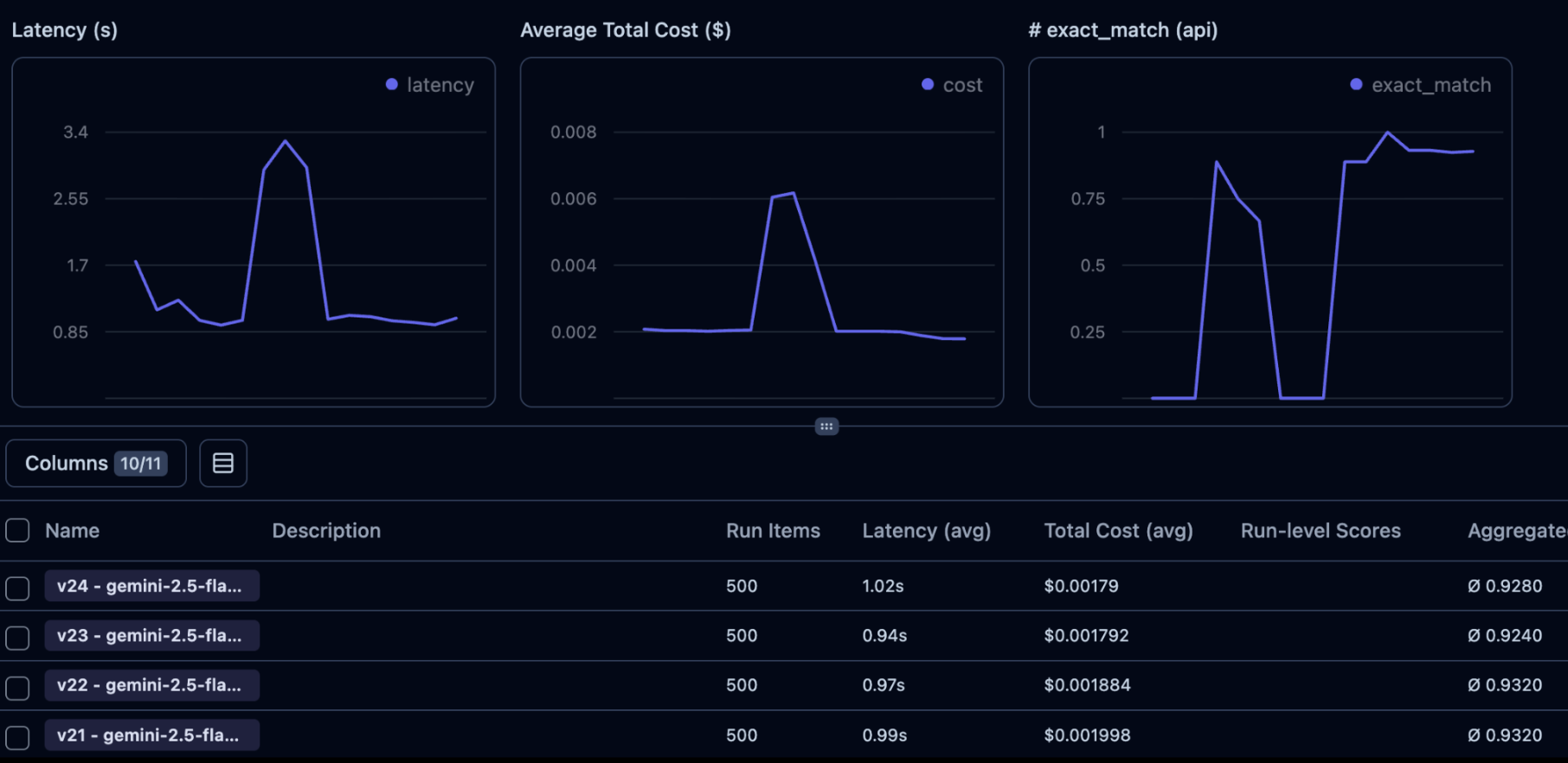The height and width of the screenshot is (763, 1568).
Task: Click the Run Items column header
Action: tap(773, 530)
